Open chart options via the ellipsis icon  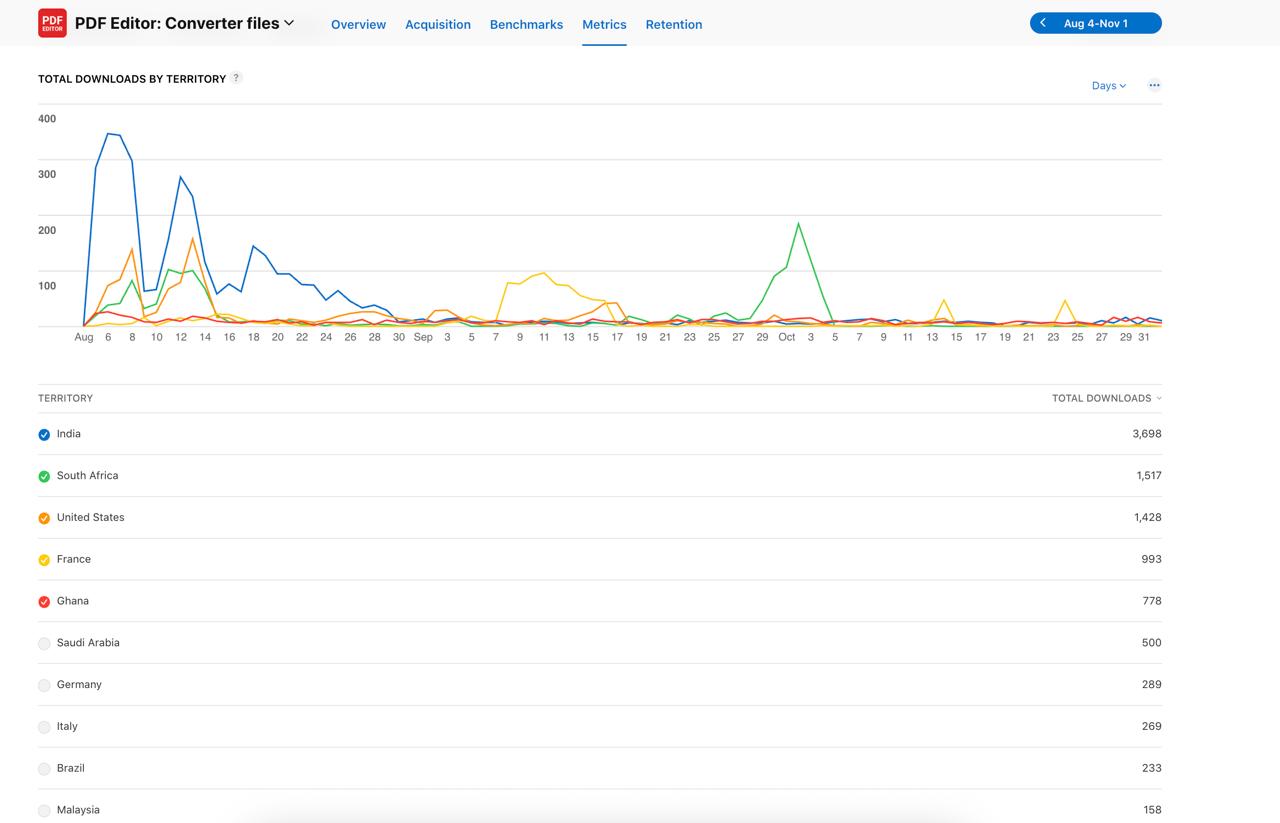pyautogui.click(x=1154, y=85)
